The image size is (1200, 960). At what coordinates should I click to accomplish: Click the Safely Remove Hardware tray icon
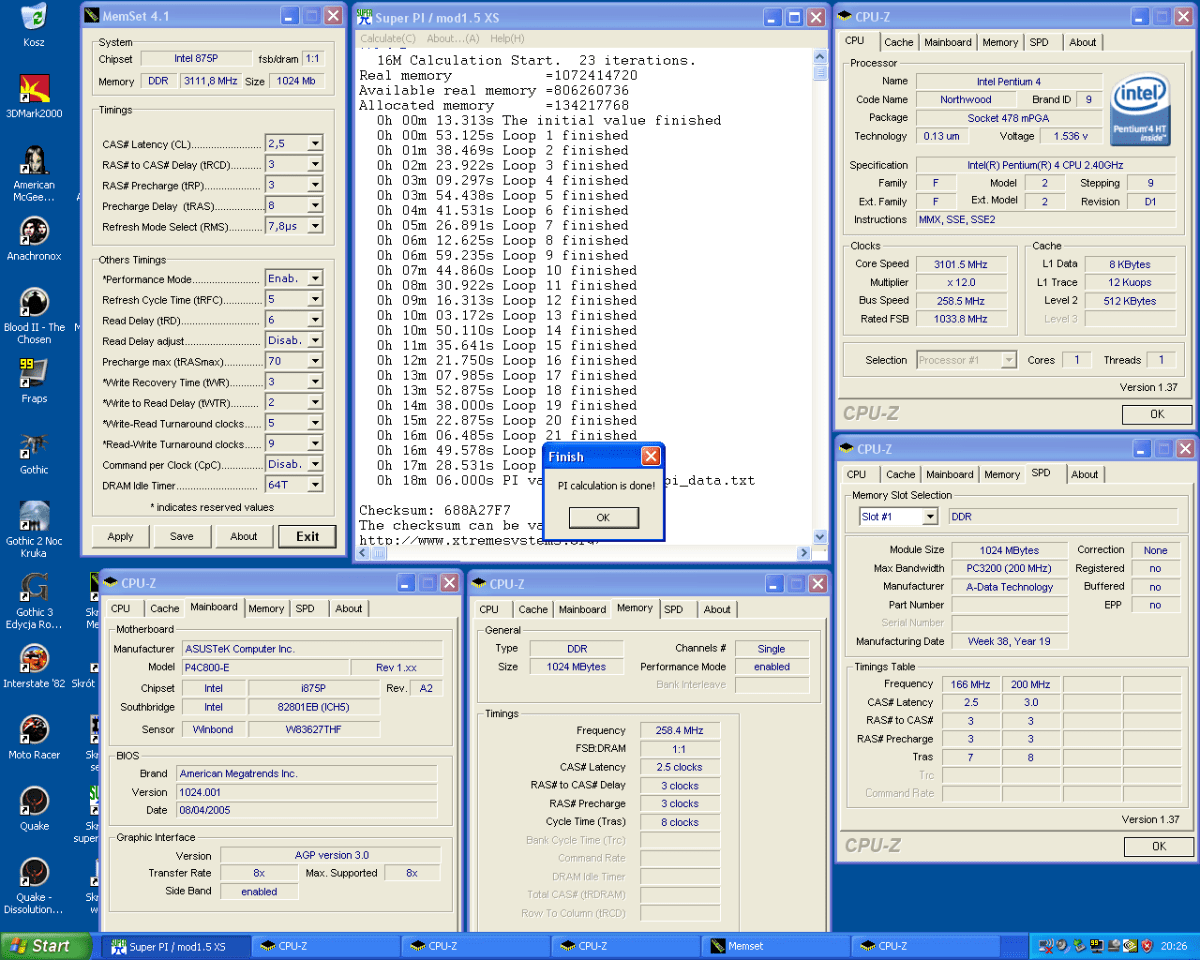click(x=1080, y=945)
